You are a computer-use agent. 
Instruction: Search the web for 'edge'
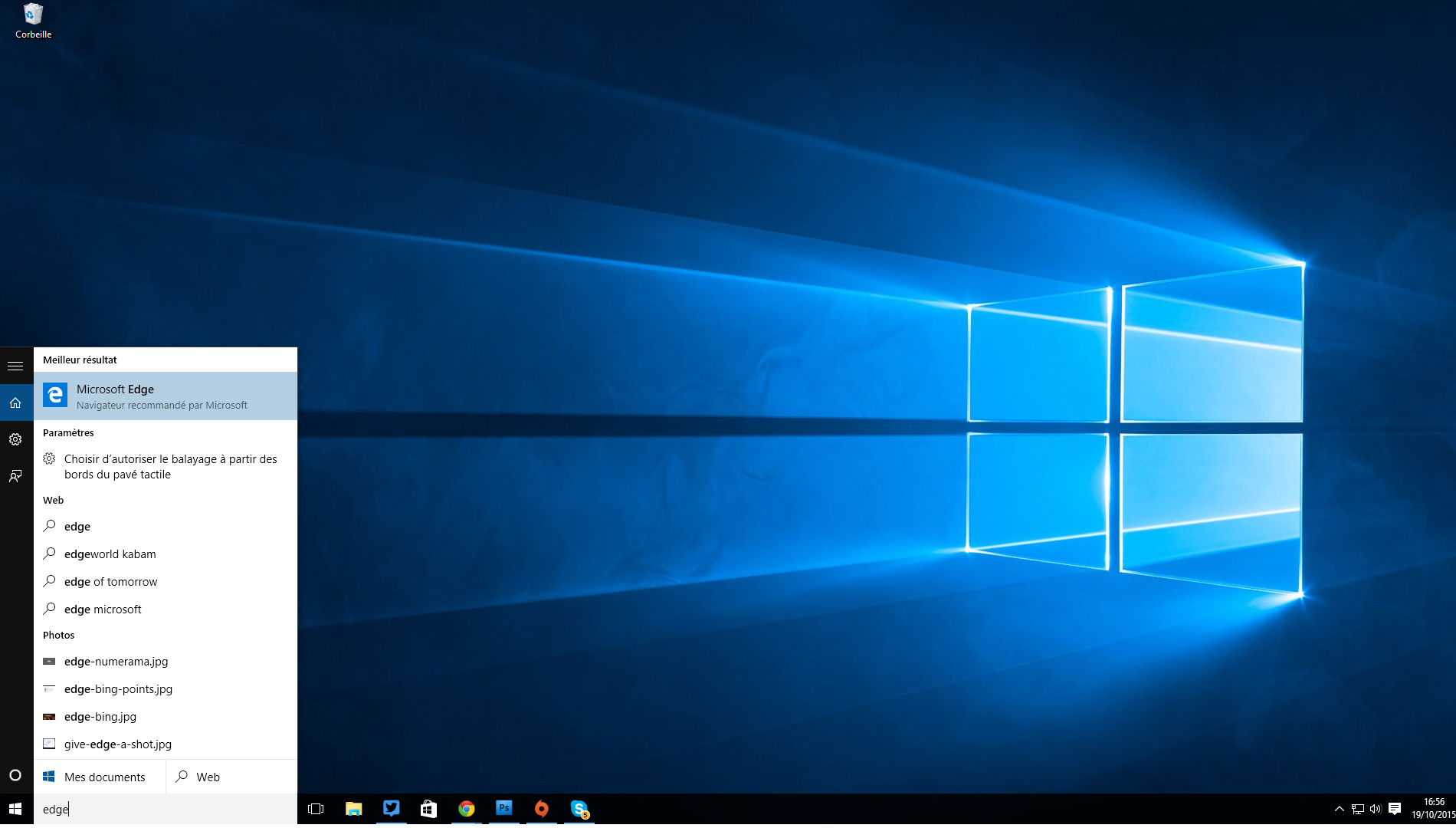tap(166, 526)
